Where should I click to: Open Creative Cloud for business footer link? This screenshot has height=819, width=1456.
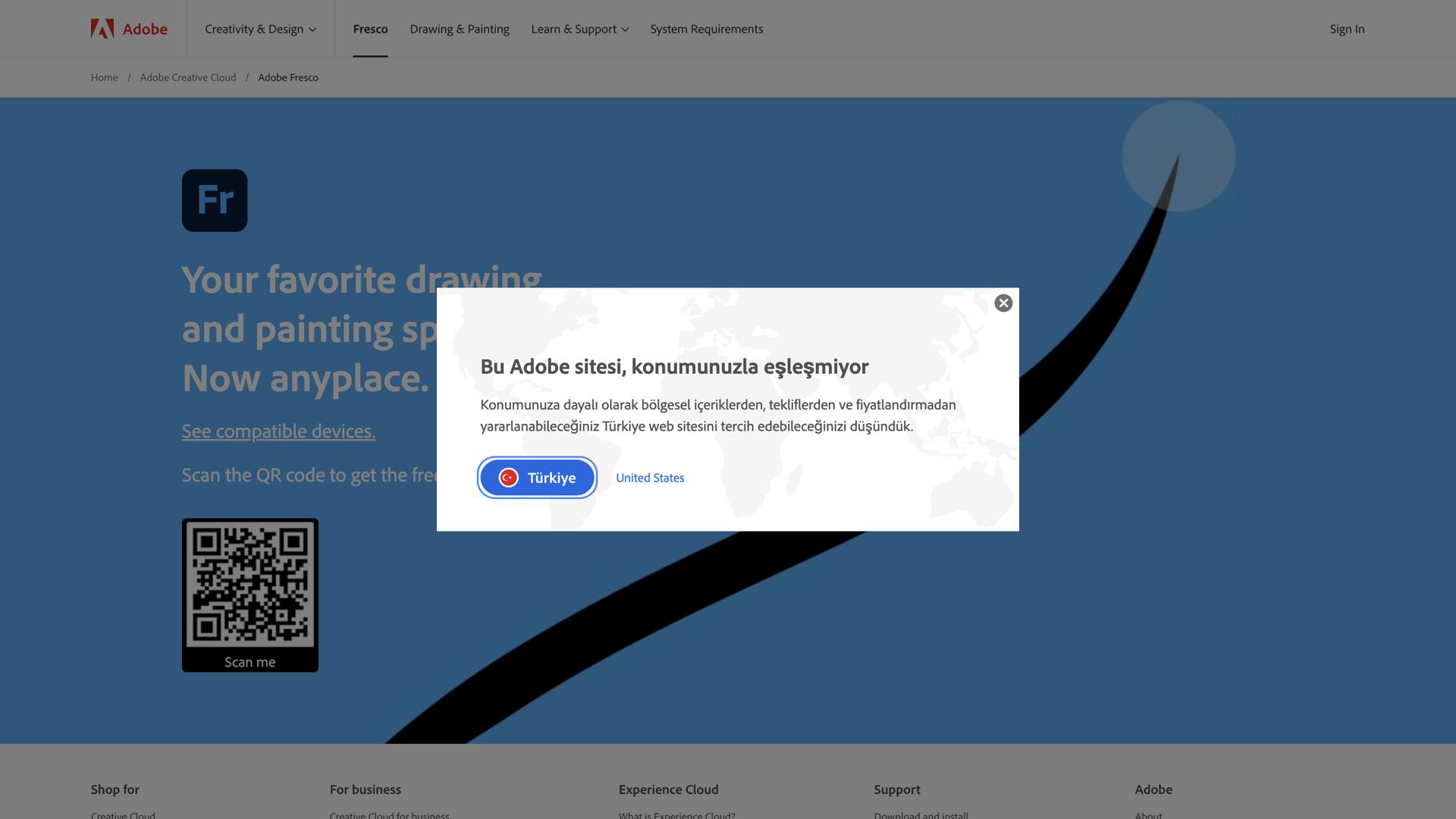(x=389, y=815)
